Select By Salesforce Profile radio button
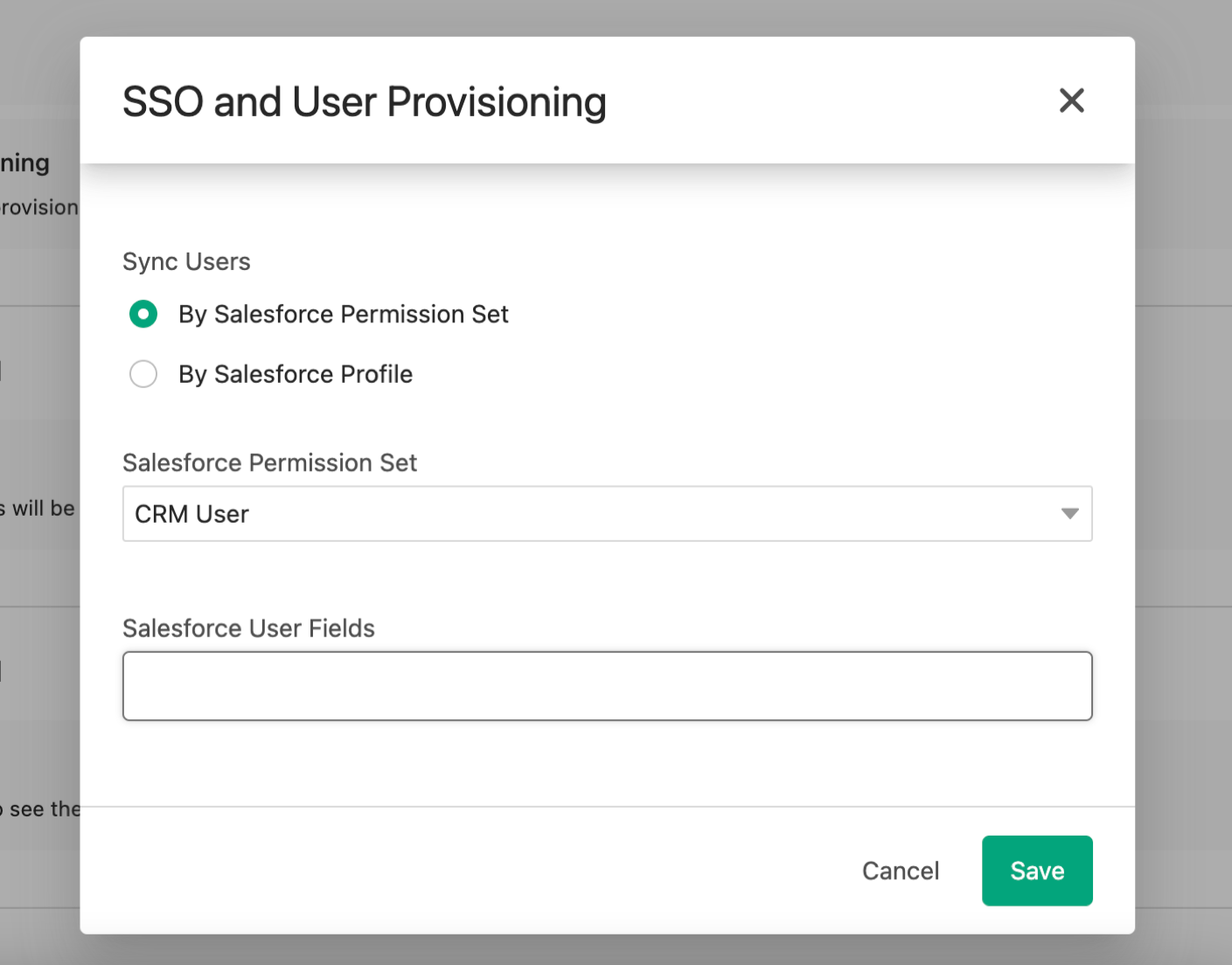The height and width of the screenshot is (965, 1232). pyautogui.click(x=143, y=374)
